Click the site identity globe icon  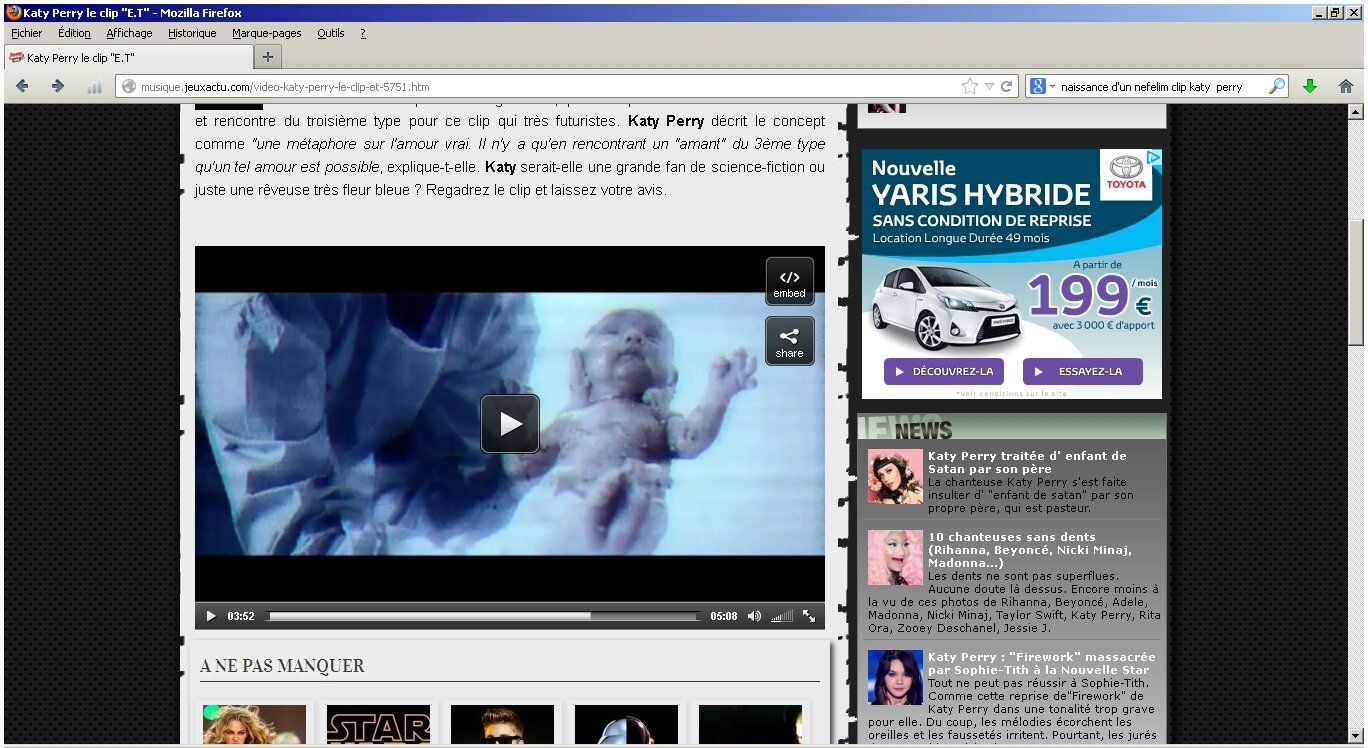pos(128,87)
